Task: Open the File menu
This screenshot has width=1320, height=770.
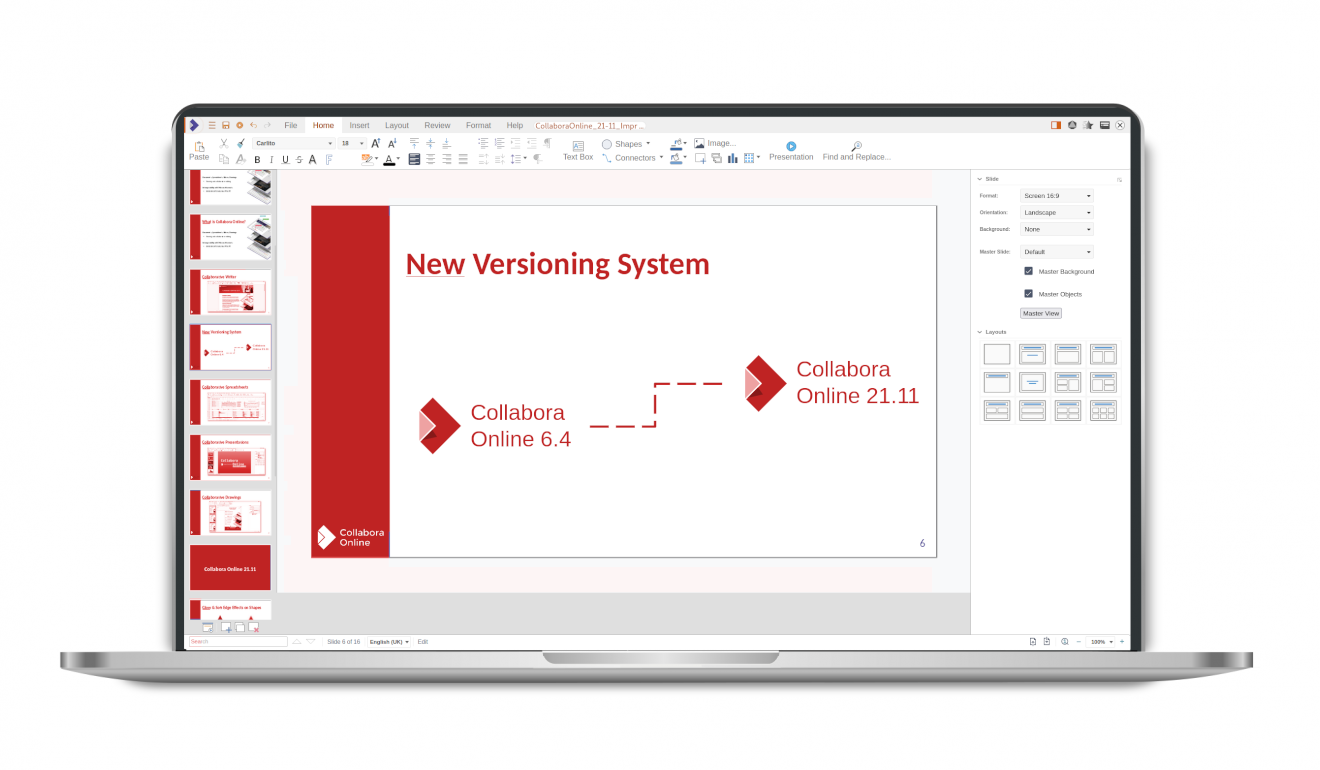Action: [x=291, y=126]
